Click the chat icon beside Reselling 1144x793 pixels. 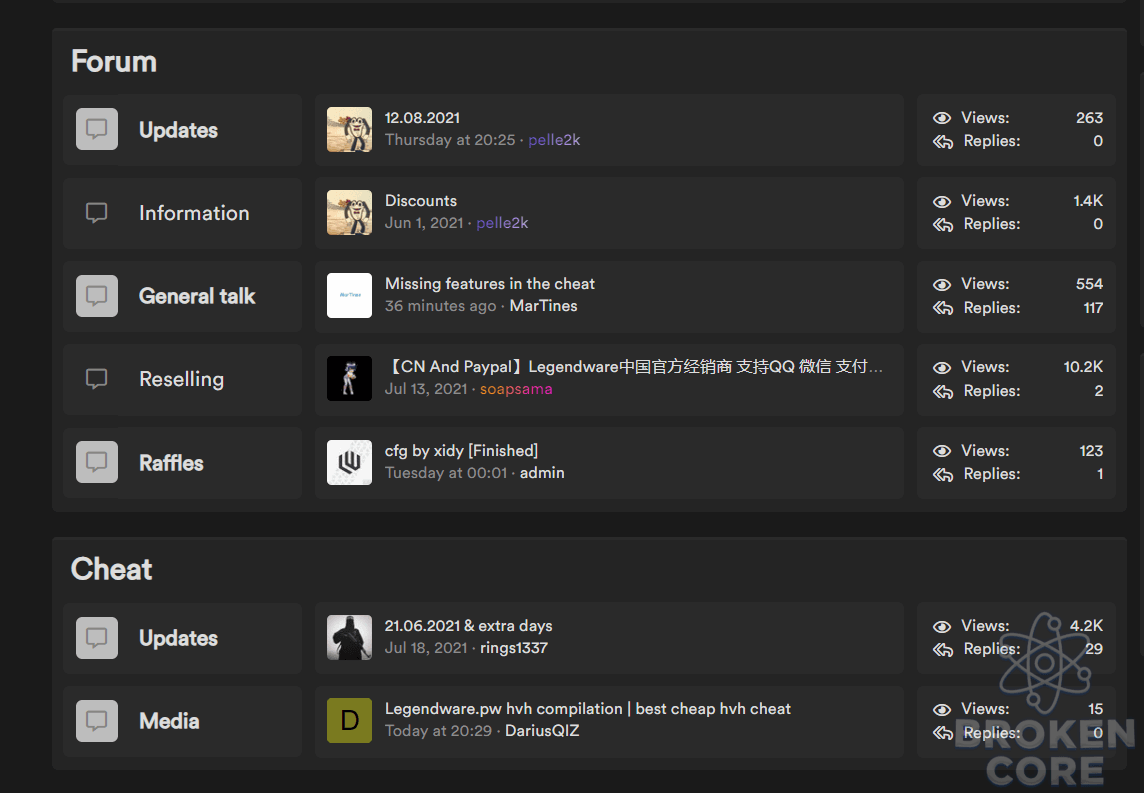click(97, 379)
